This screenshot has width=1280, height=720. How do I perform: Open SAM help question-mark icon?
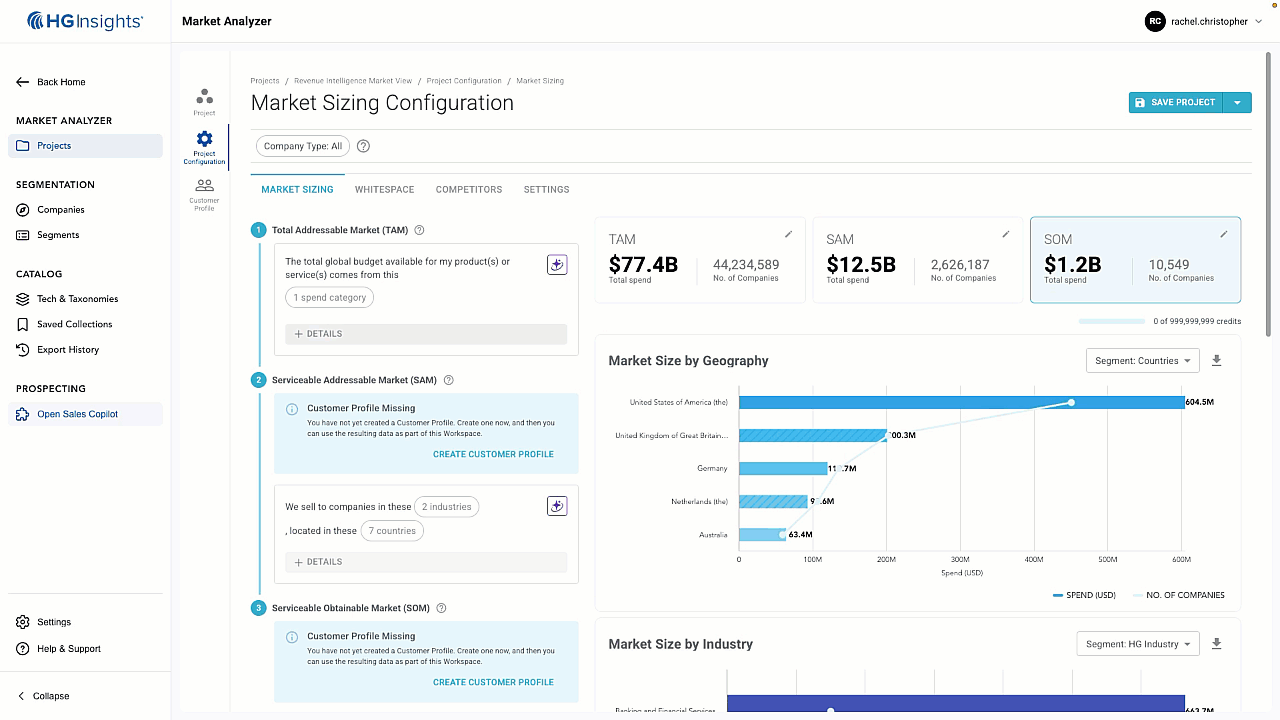click(x=448, y=380)
